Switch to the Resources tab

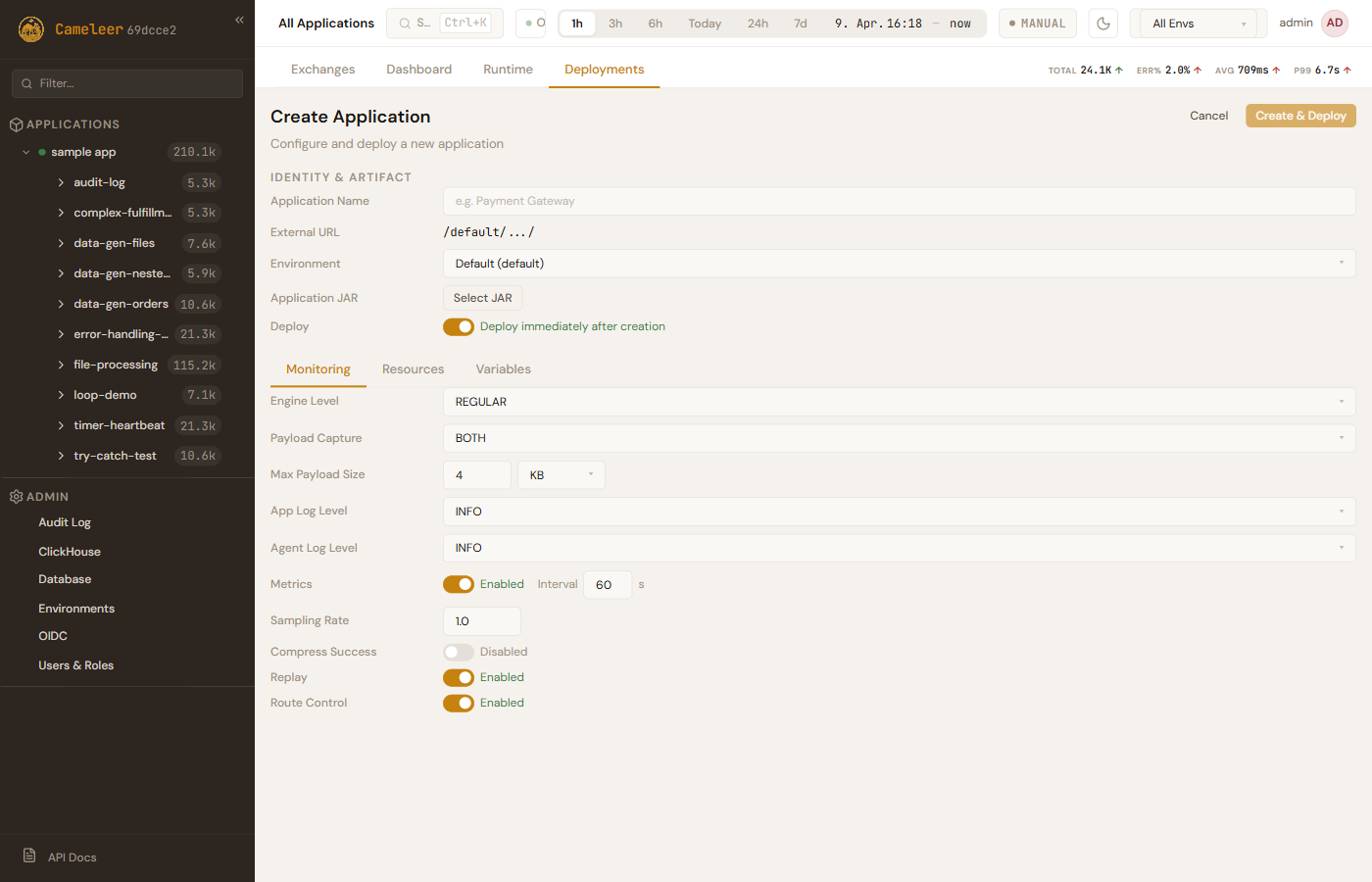pyautogui.click(x=413, y=369)
